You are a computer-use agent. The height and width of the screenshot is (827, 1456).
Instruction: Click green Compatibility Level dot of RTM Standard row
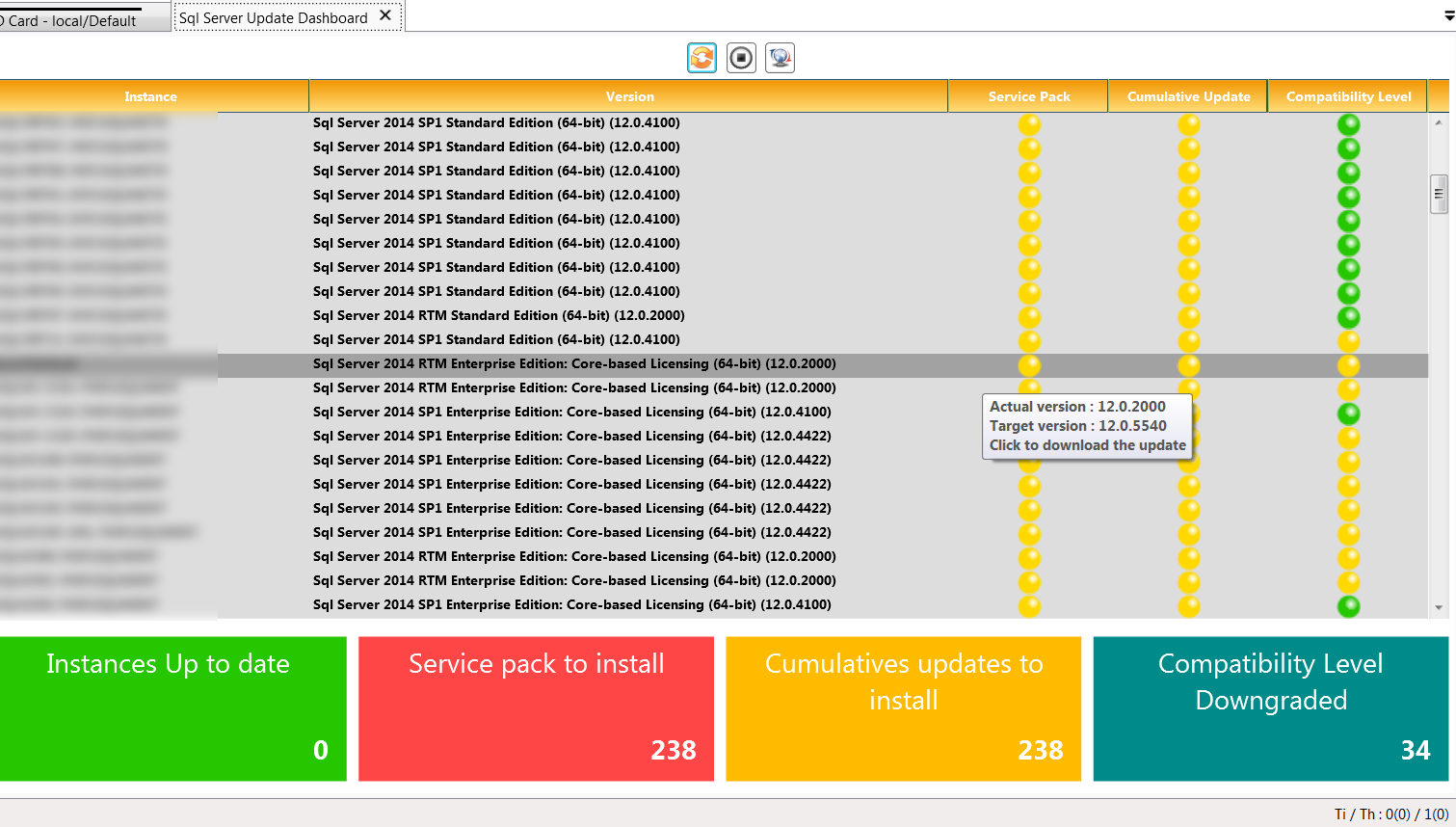click(1349, 317)
